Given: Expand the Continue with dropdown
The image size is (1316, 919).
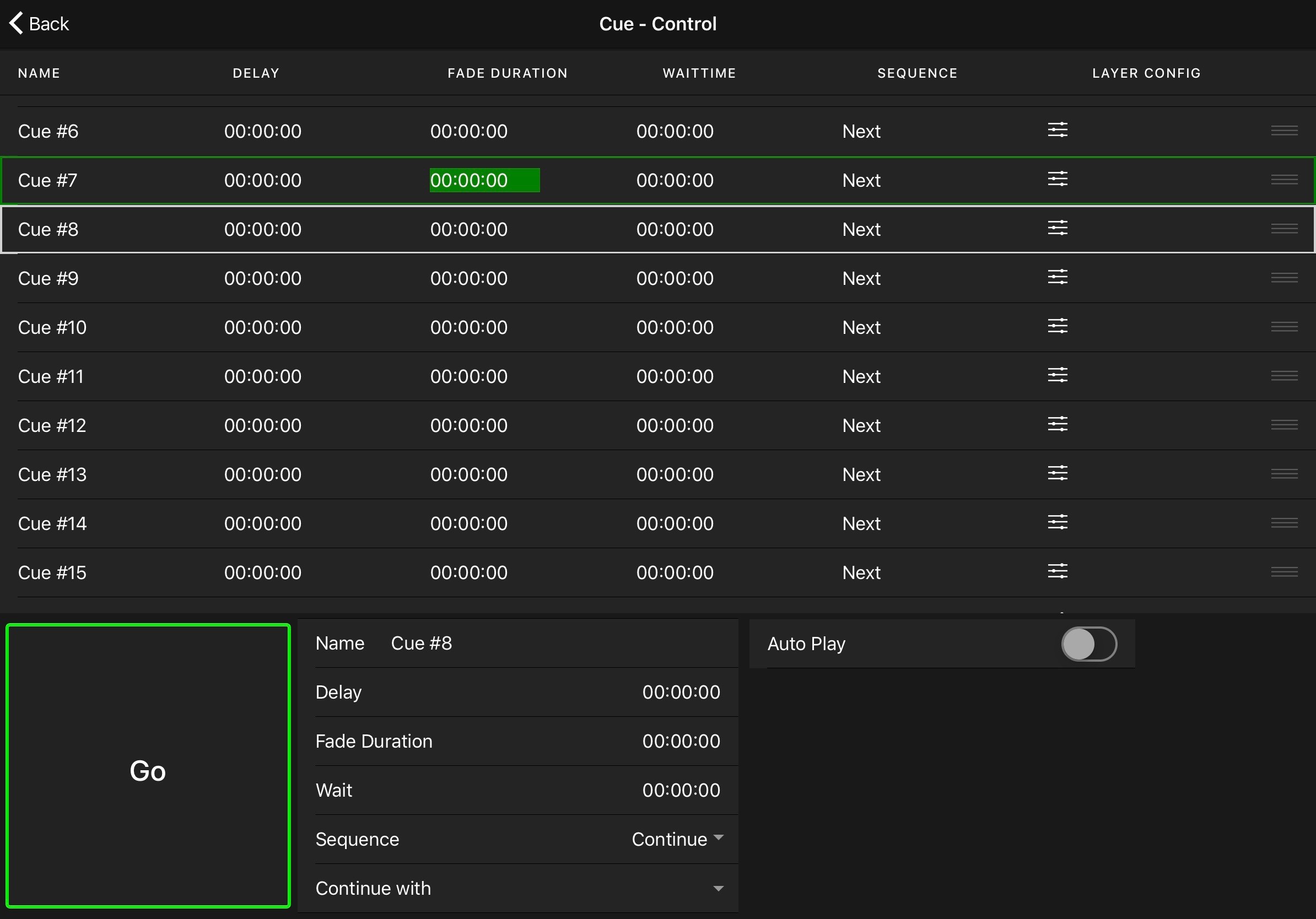Looking at the screenshot, I should point(718,889).
